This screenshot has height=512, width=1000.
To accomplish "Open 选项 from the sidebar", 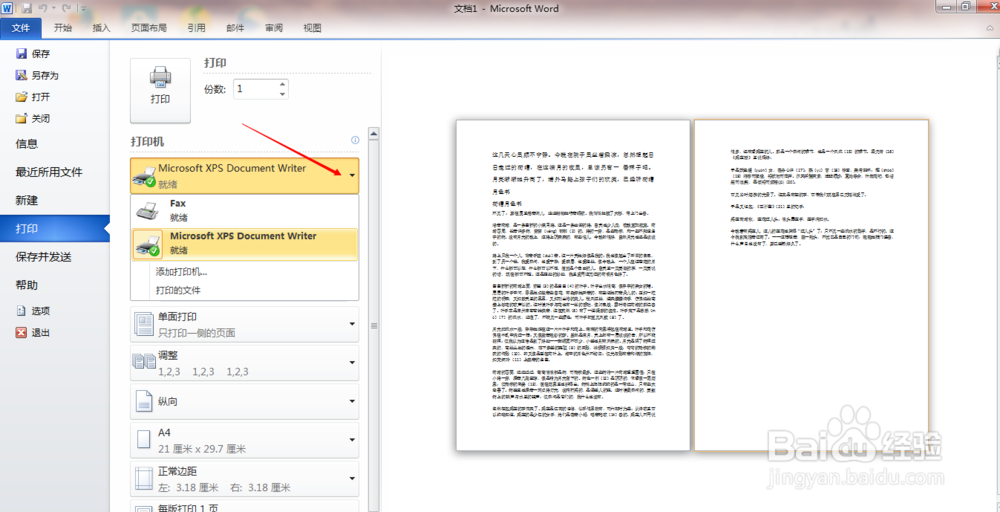I will tap(33, 311).
